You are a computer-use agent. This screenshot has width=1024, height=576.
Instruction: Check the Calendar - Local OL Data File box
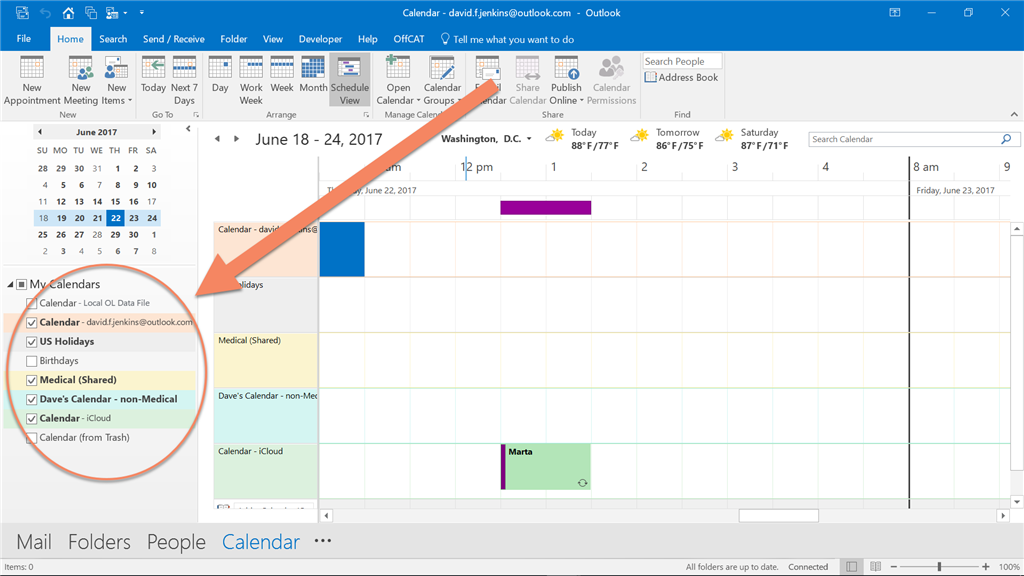coord(31,303)
